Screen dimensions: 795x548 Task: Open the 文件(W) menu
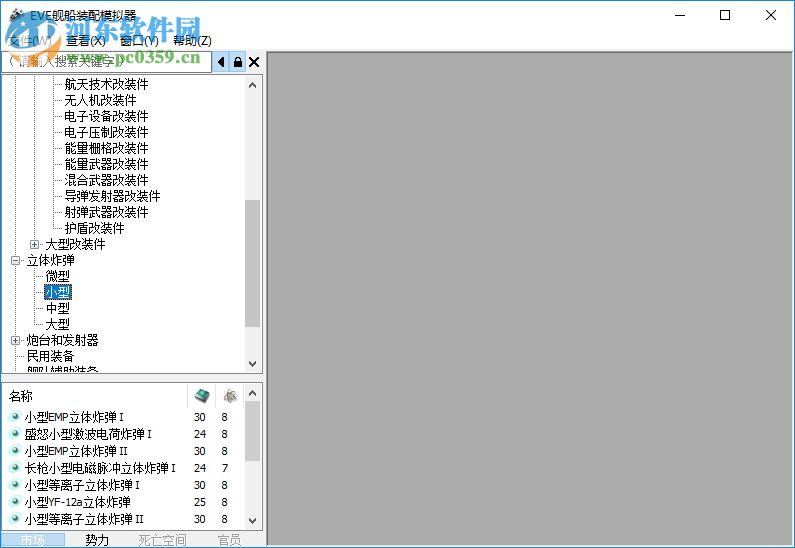coord(30,41)
